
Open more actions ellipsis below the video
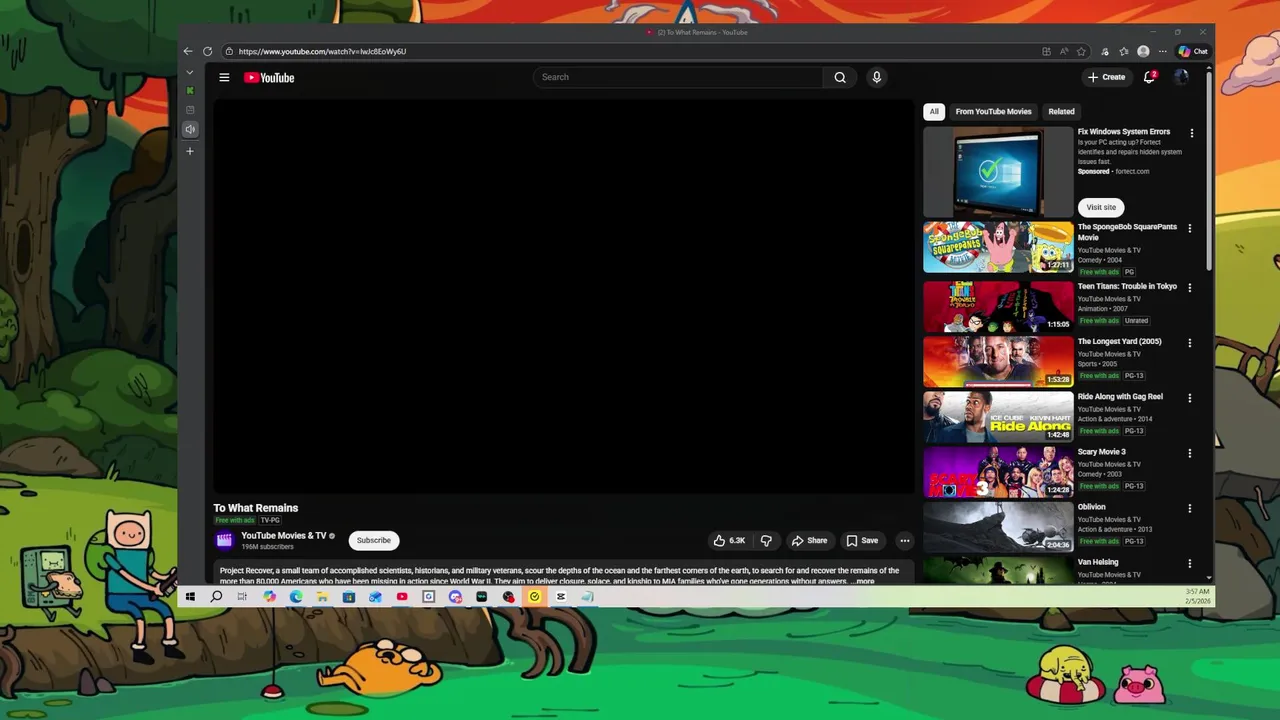point(904,540)
